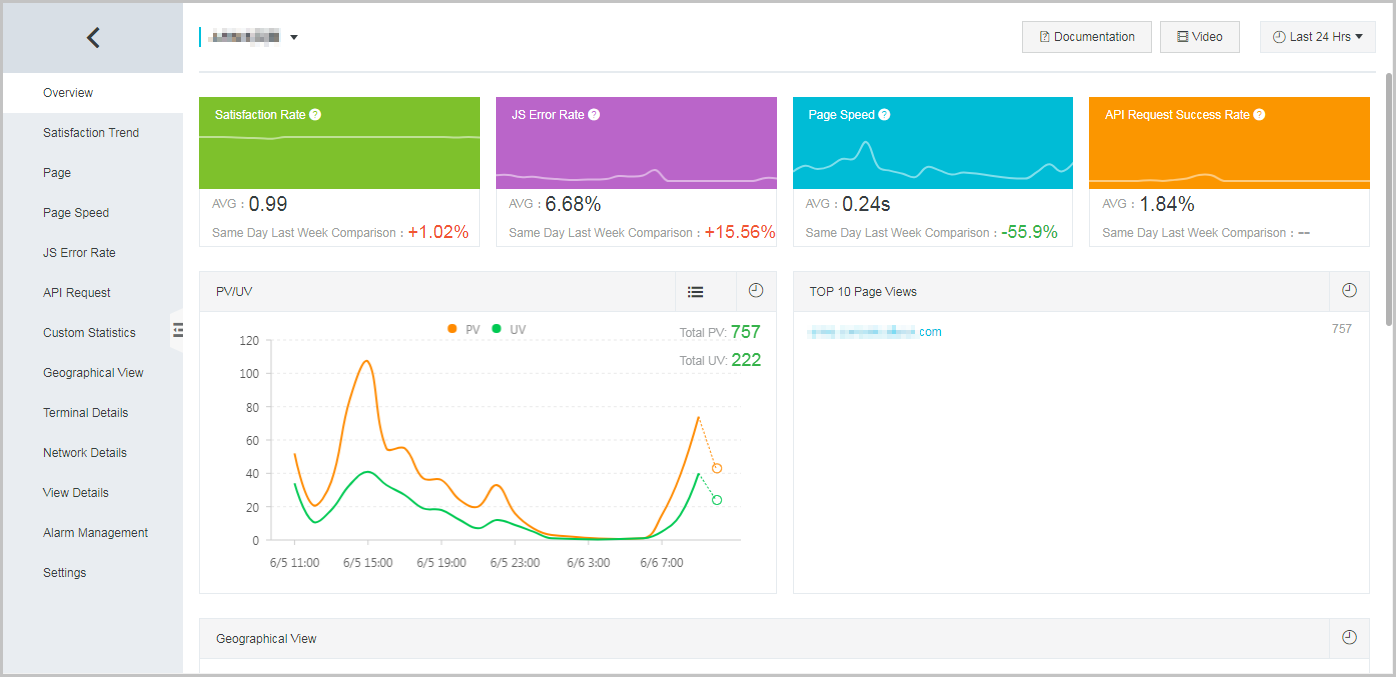Click the JS Error Rate help icon
The width and height of the screenshot is (1396, 677).
[x=594, y=115]
